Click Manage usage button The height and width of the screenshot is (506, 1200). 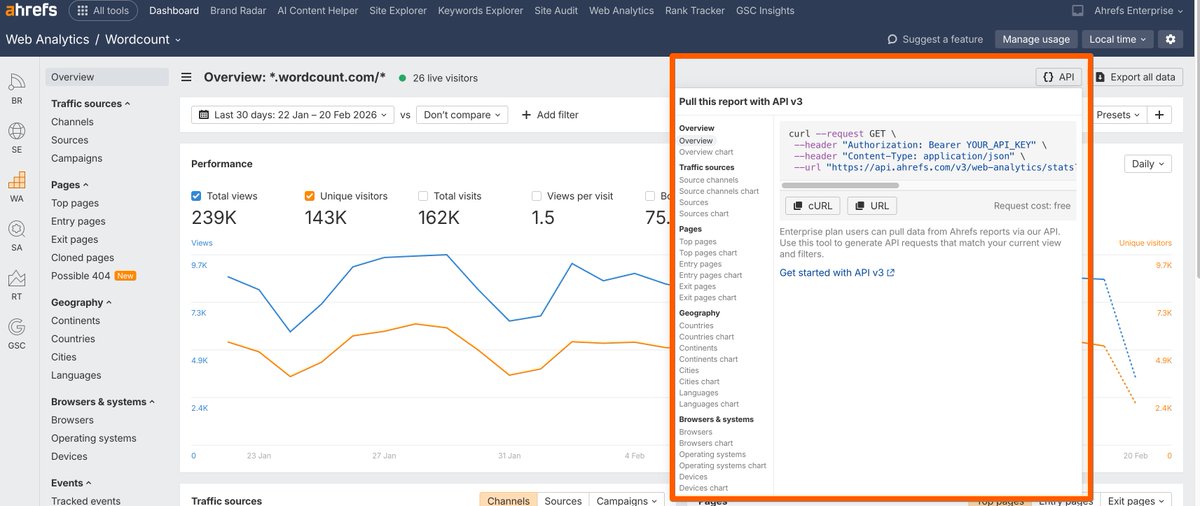[x=1036, y=39]
